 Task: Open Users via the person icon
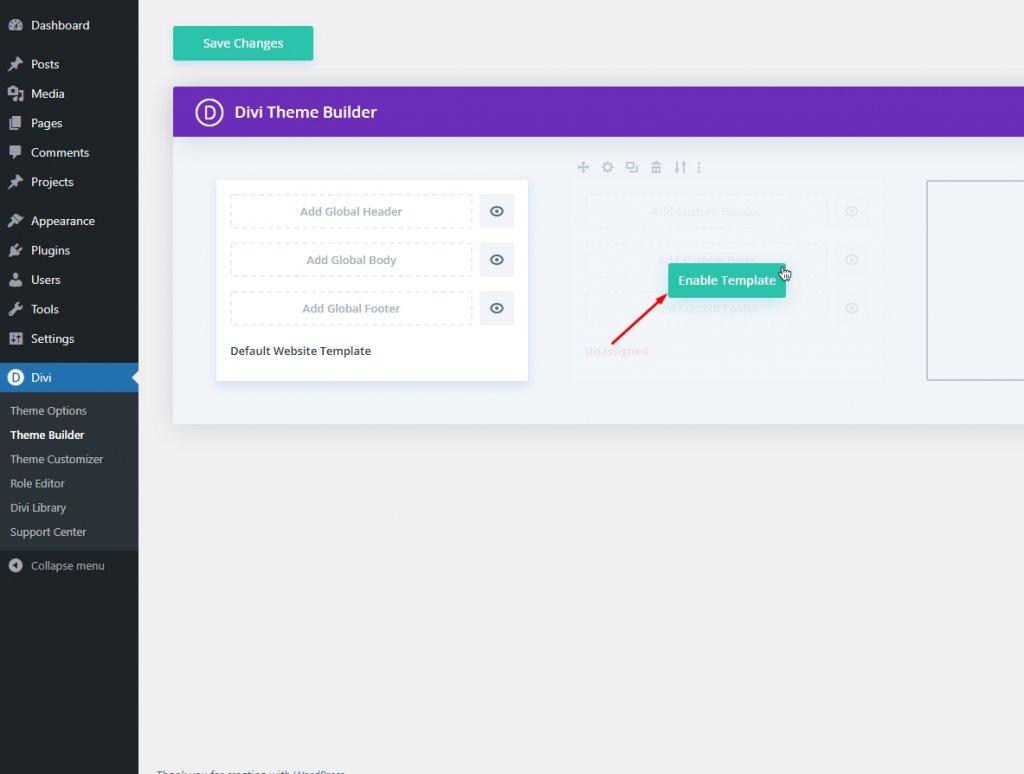click(x=16, y=280)
